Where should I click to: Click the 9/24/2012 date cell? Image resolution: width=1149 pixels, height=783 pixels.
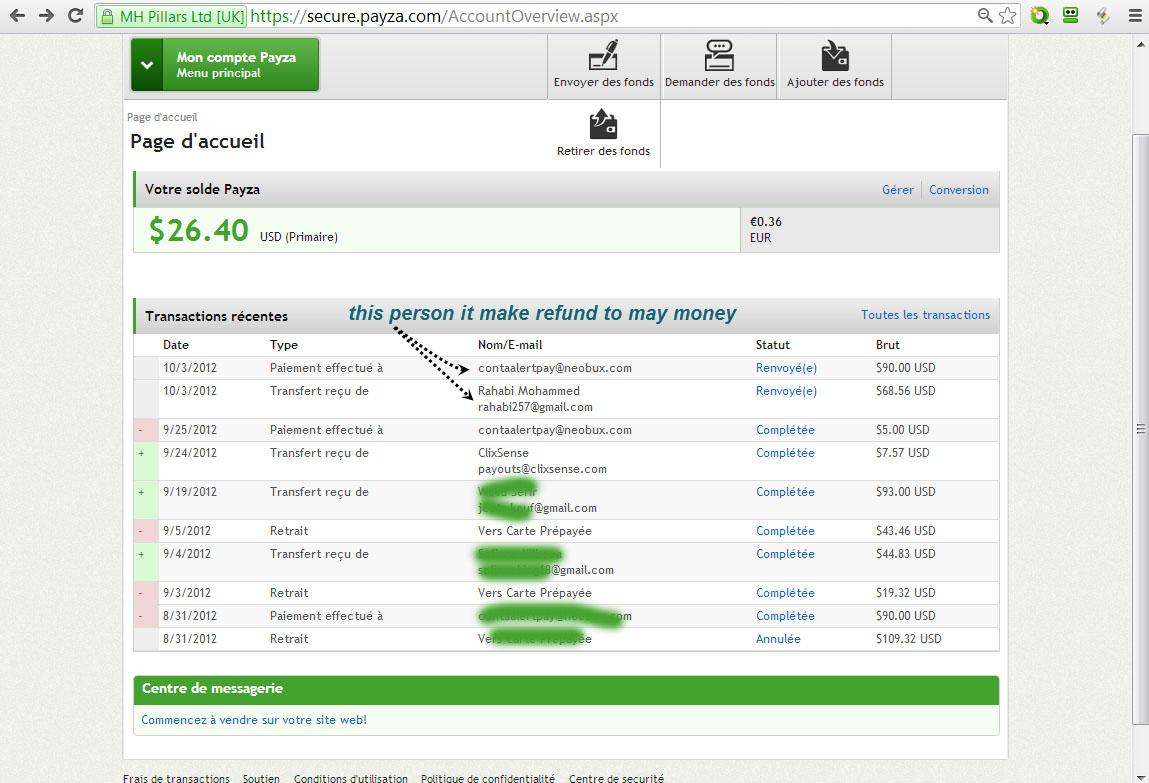click(190, 453)
